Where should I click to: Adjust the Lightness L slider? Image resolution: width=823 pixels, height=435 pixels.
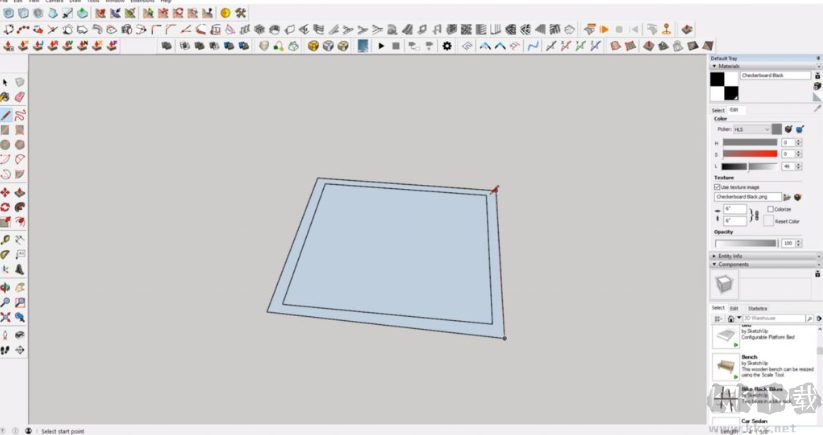pos(750,166)
